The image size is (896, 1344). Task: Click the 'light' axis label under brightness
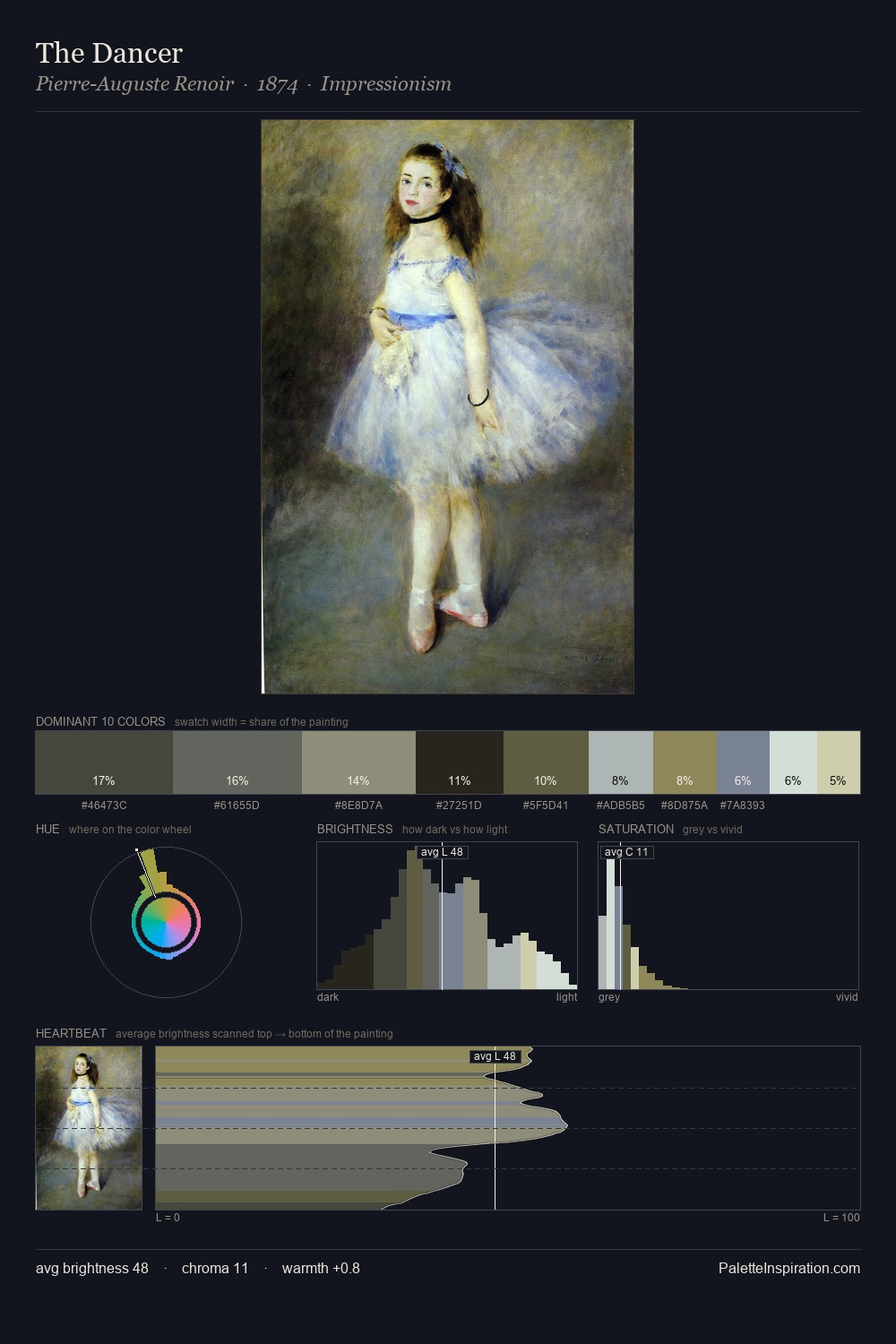point(566,996)
